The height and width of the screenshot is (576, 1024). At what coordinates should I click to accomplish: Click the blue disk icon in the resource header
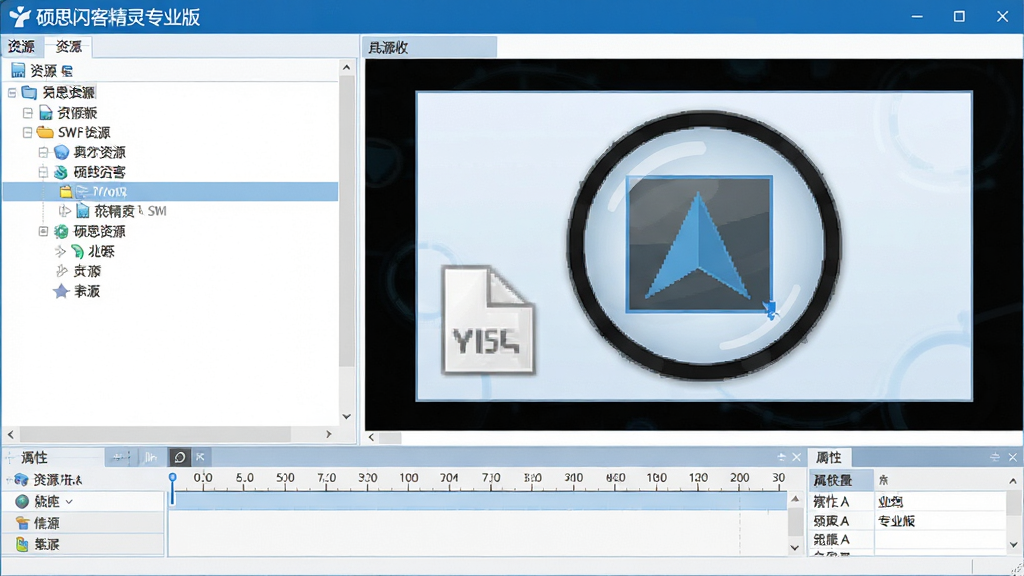(18, 70)
